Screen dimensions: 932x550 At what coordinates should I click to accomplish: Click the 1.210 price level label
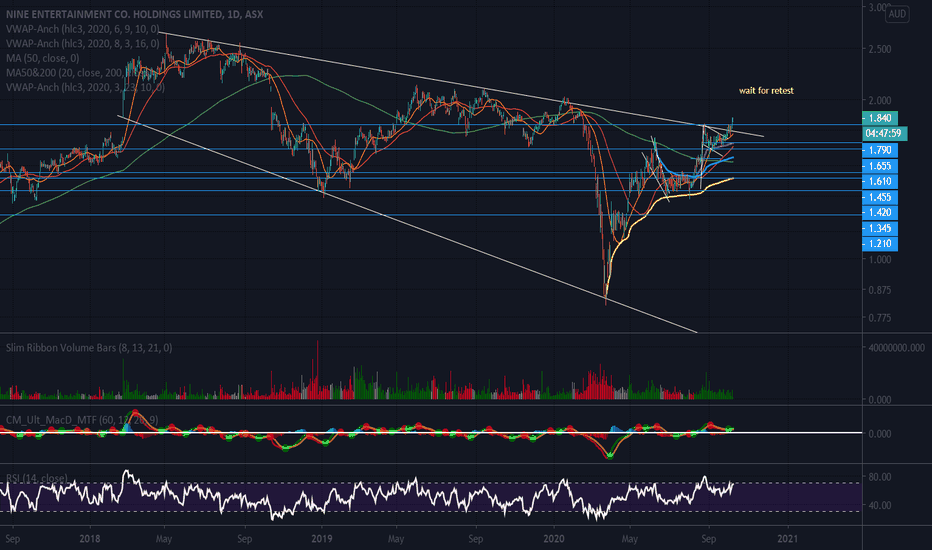coord(880,243)
